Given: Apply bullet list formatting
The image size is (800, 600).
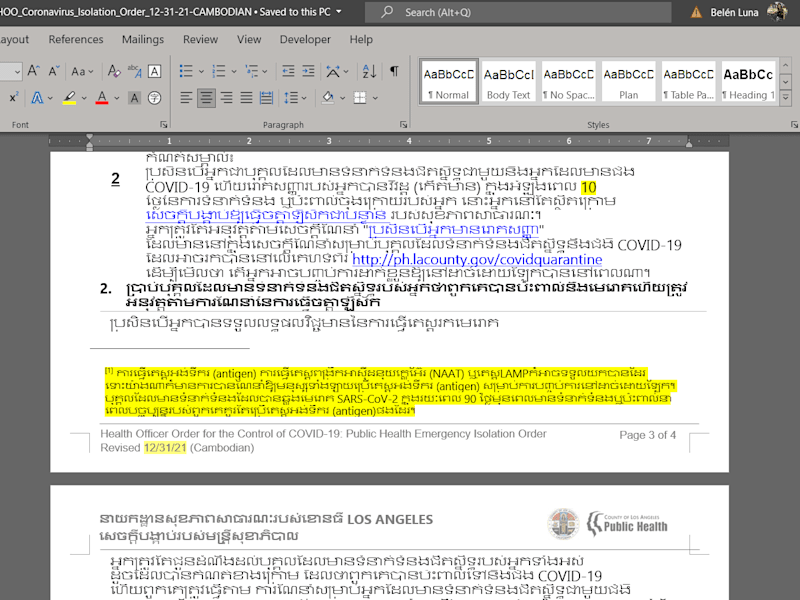Looking at the screenshot, I should click(186, 71).
